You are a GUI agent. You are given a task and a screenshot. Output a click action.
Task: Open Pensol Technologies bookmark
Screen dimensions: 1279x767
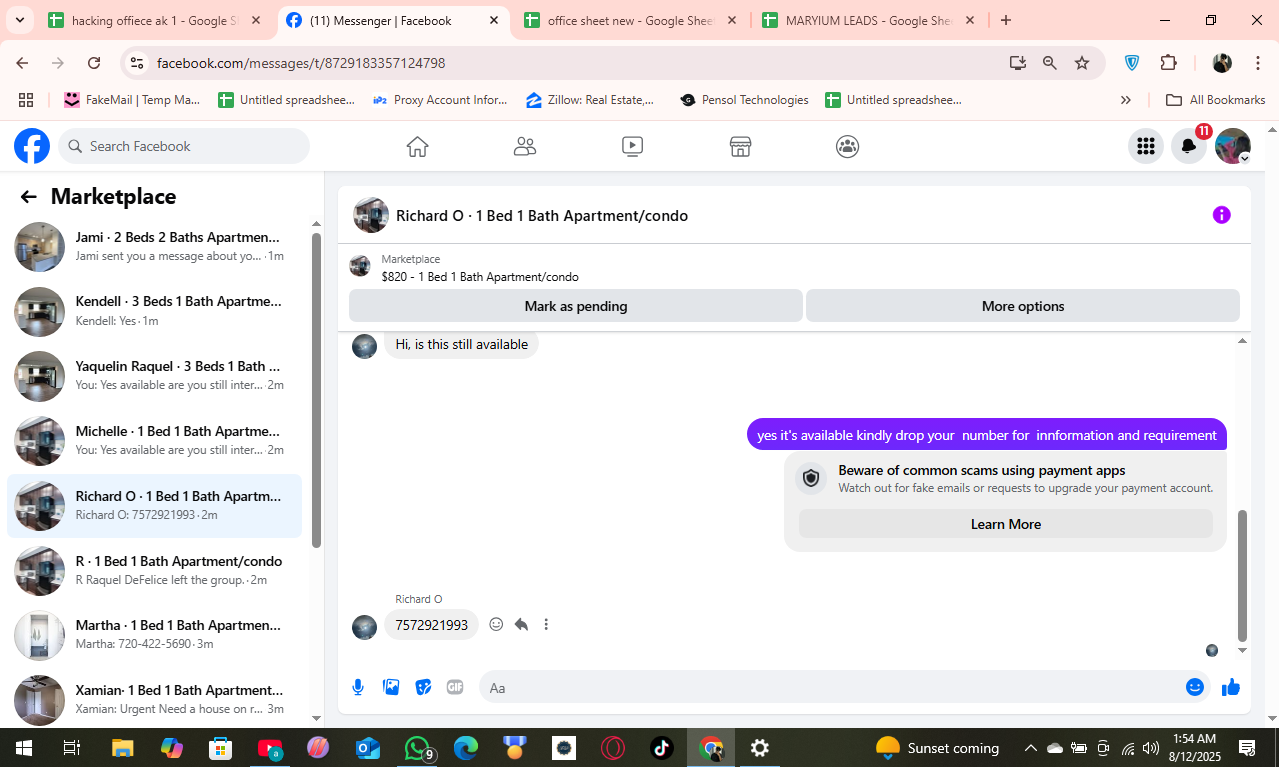click(x=744, y=100)
